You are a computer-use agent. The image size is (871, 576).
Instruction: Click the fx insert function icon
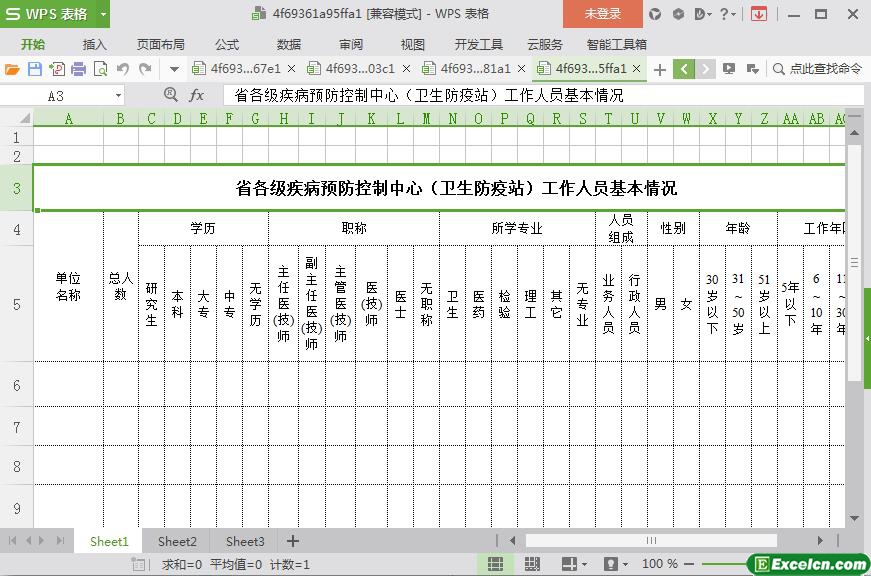197,95
